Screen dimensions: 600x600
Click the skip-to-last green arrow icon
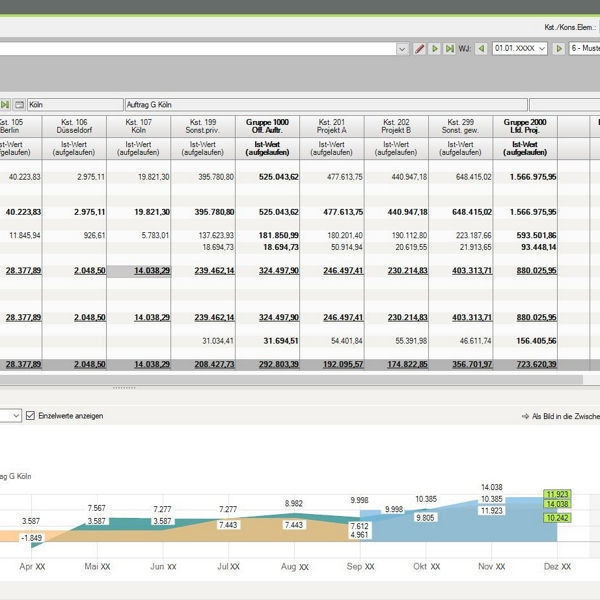[449, 48]
